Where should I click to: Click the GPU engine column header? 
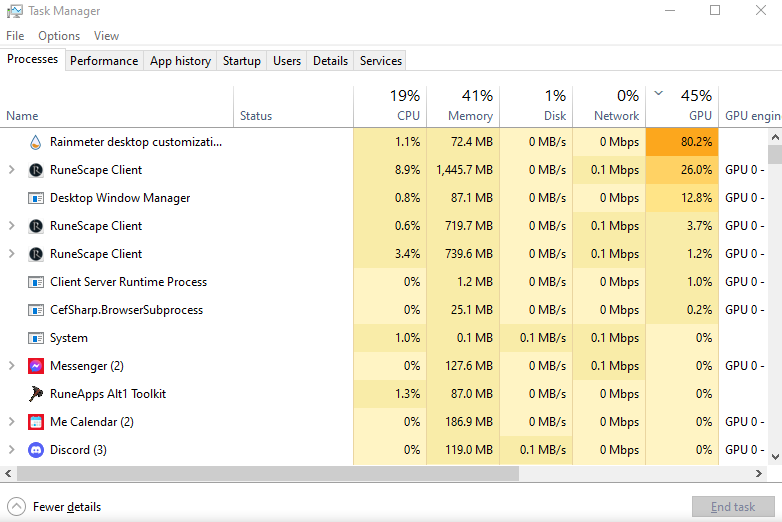point(750,107)
